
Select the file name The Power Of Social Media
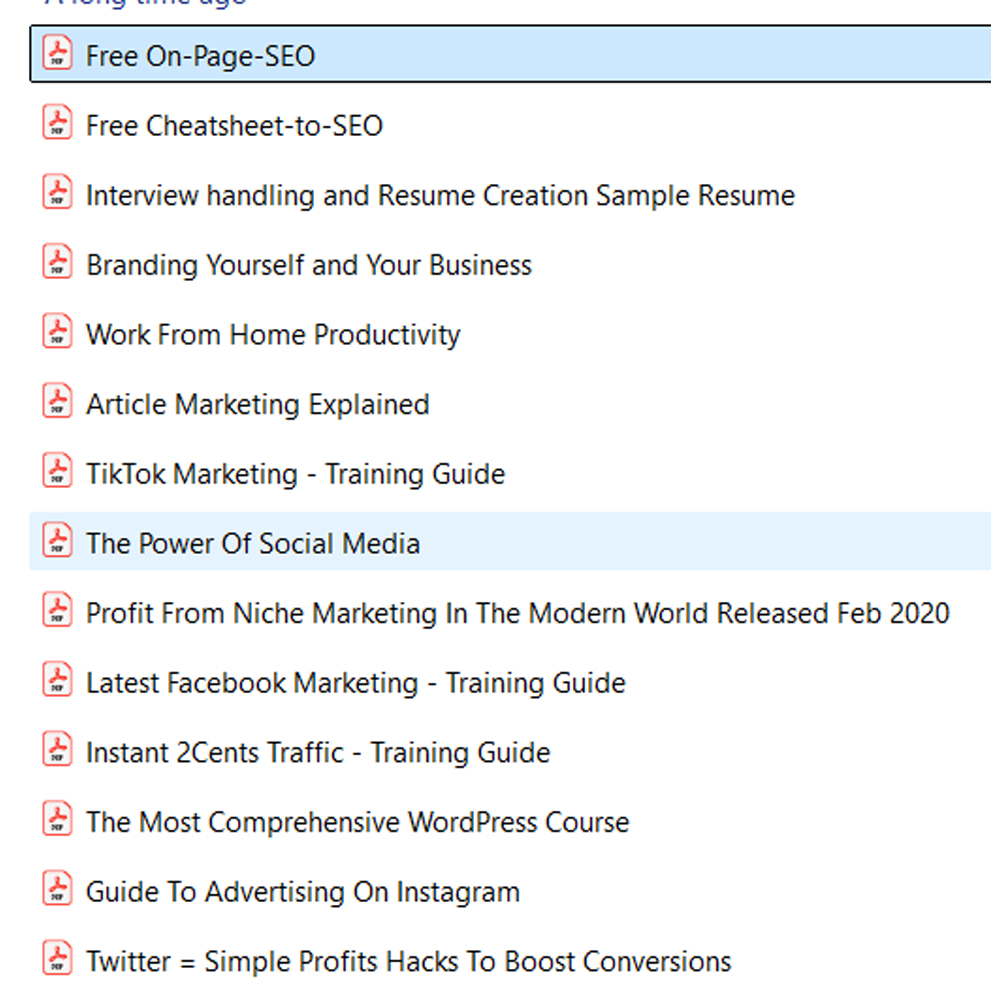point(252,544)
